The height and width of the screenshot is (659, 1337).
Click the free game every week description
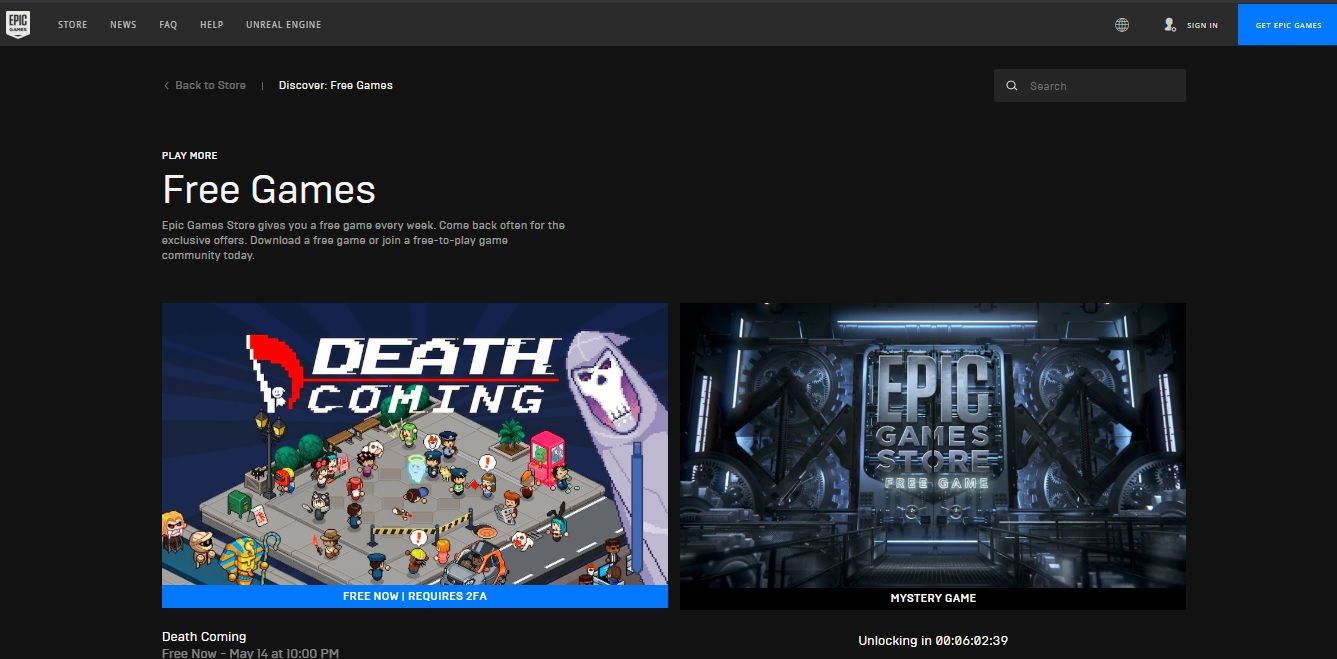363,241
